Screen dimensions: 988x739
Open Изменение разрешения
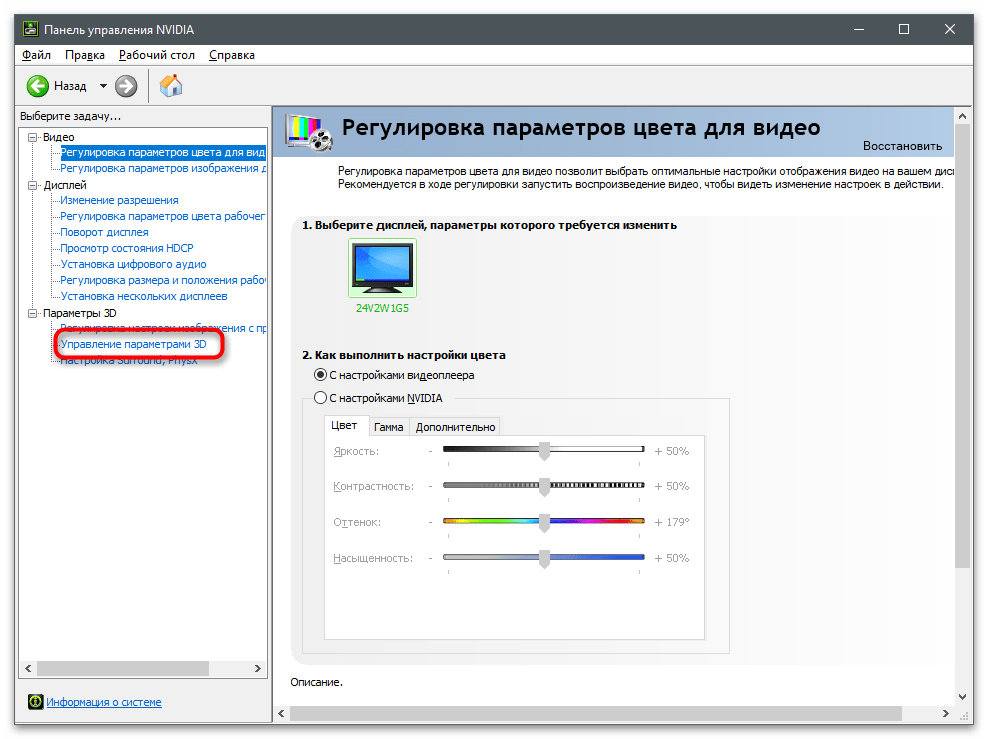click(x=119, y=200)
